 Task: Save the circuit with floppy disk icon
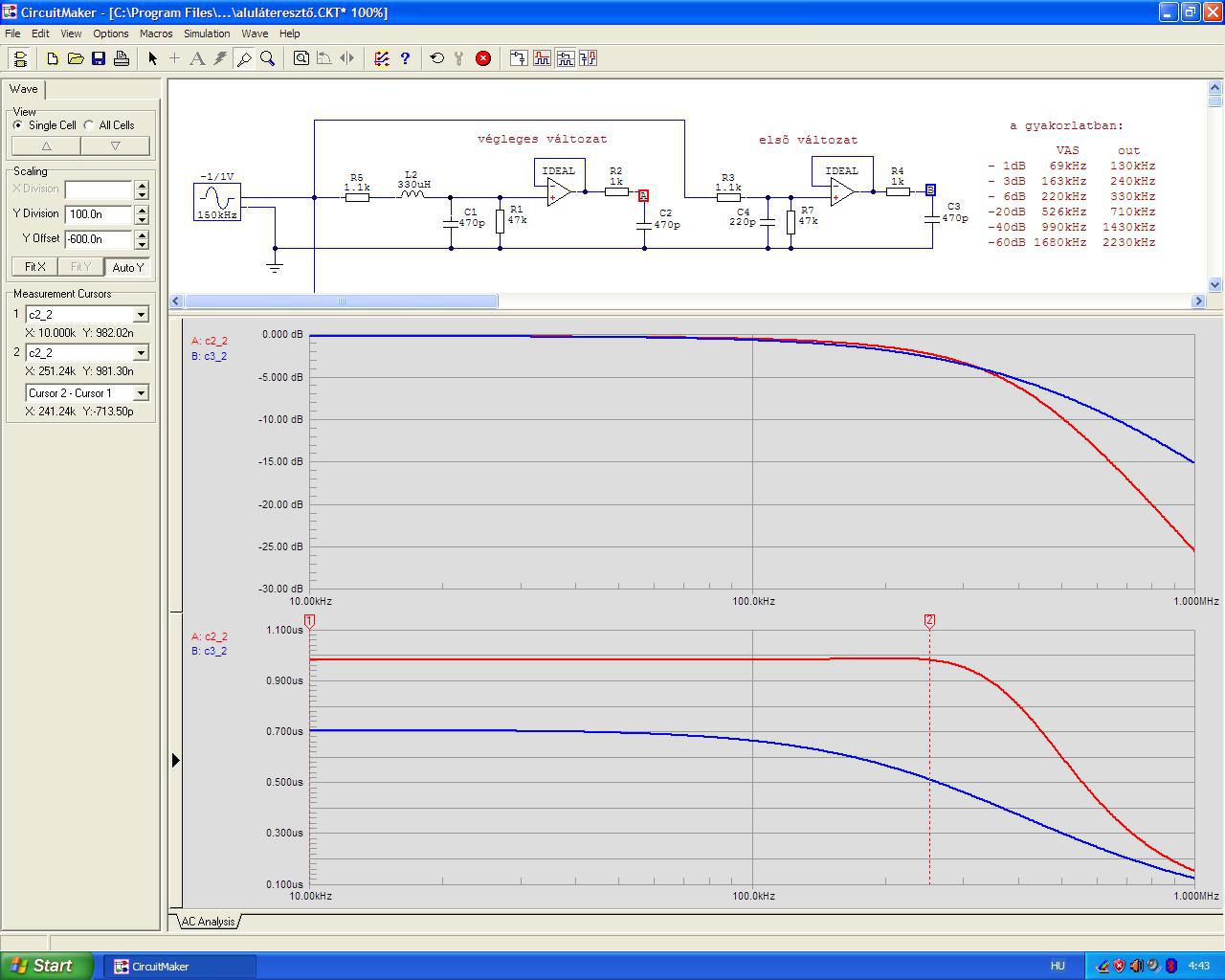coord(99,58)
